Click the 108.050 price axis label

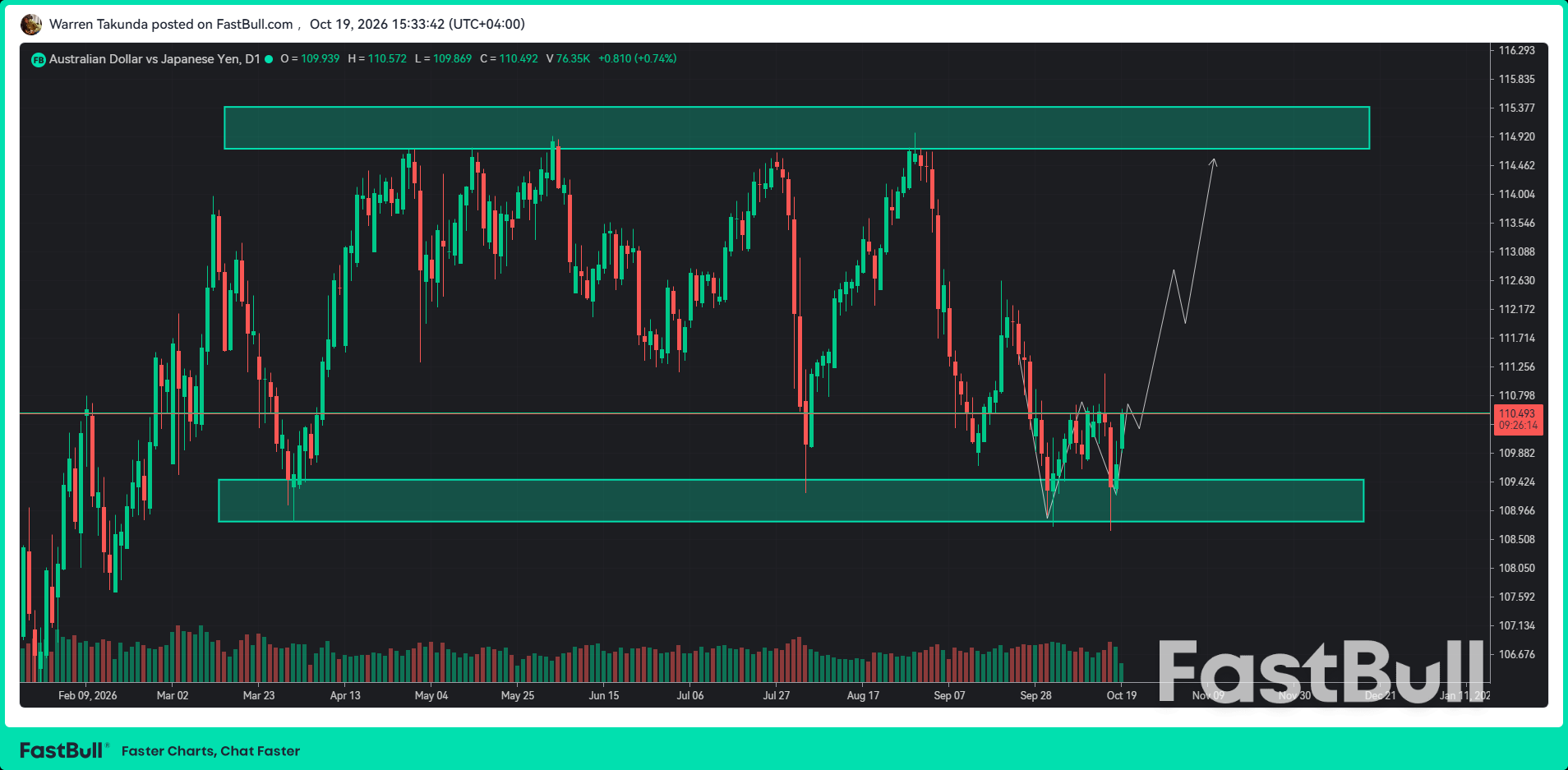[x=1517, y=568]
